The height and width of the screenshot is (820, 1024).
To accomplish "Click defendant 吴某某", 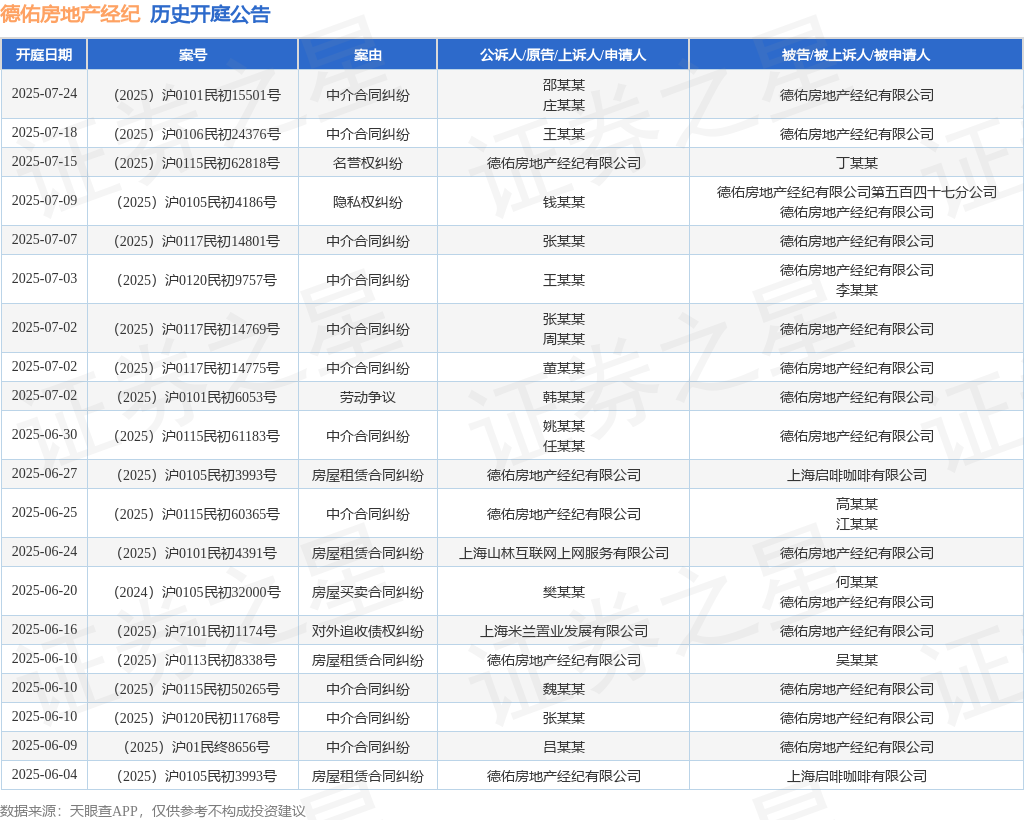I will tap(857, 661).
